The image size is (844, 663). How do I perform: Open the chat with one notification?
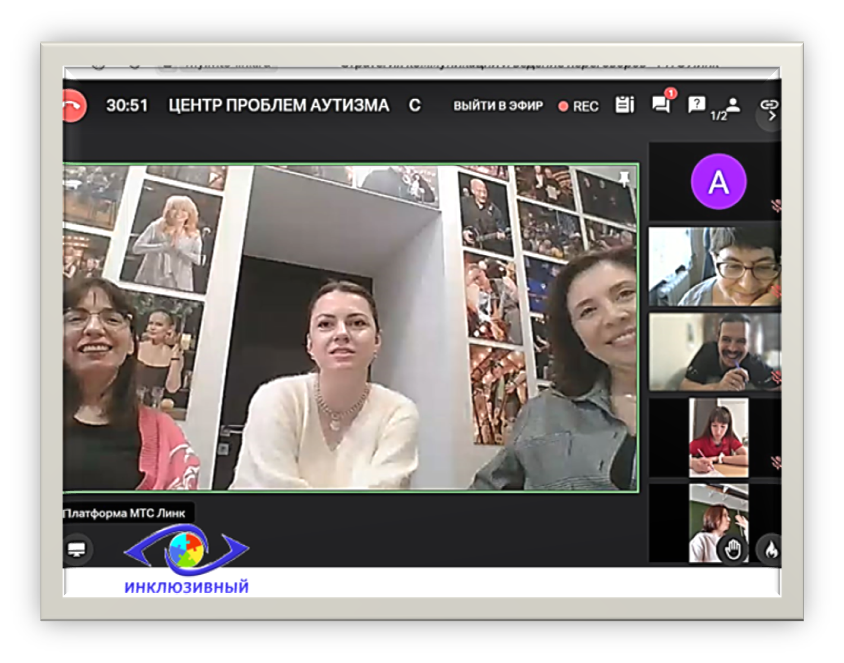[x=662, y=103]
